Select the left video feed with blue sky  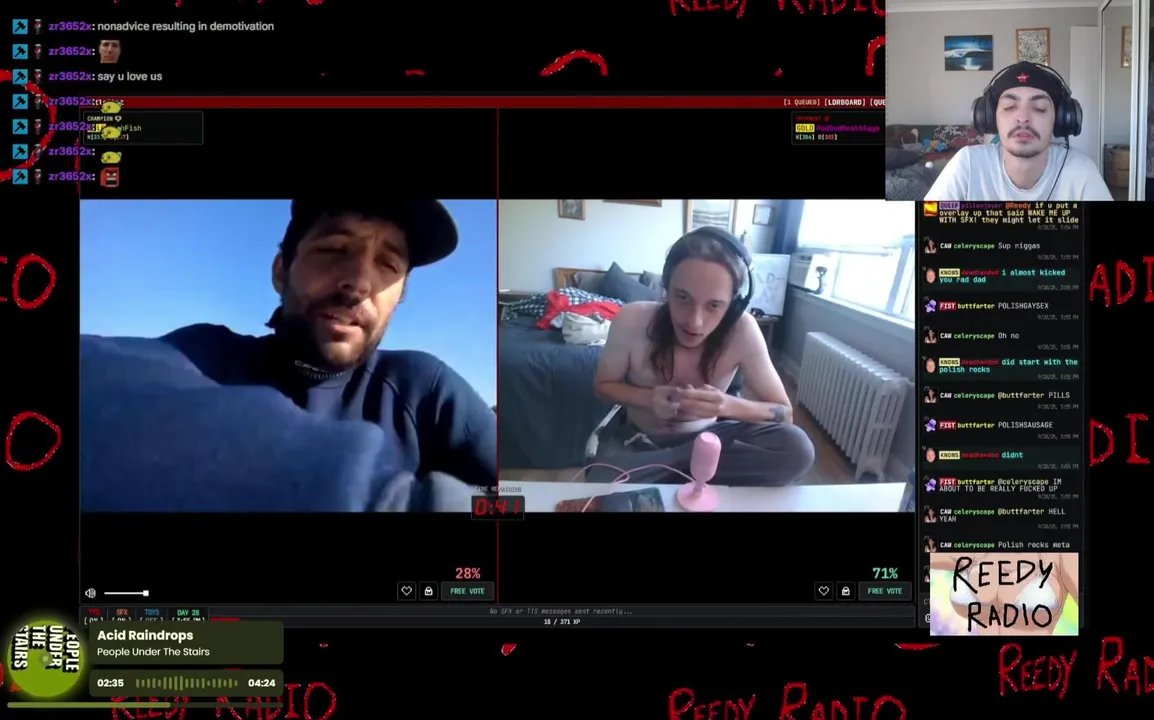(288, 356)
